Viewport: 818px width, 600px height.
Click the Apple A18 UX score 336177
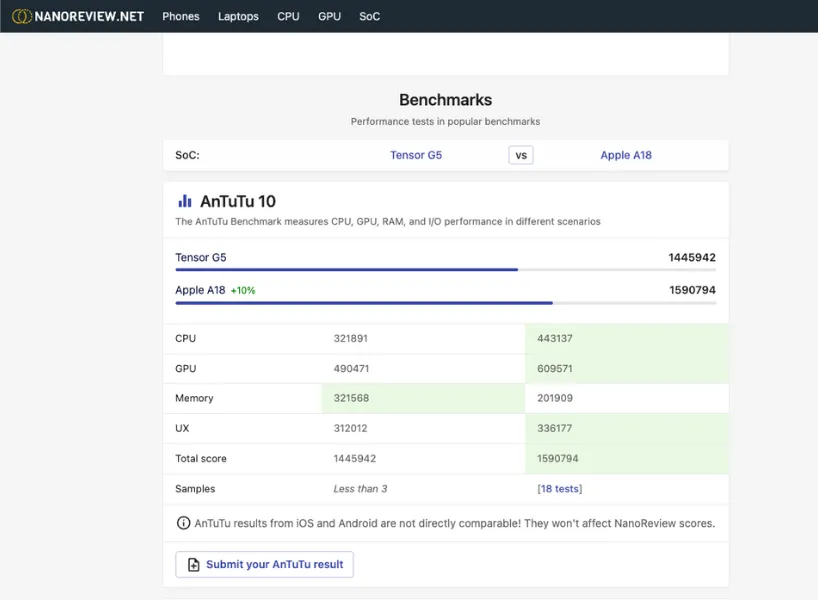[555, 428]
